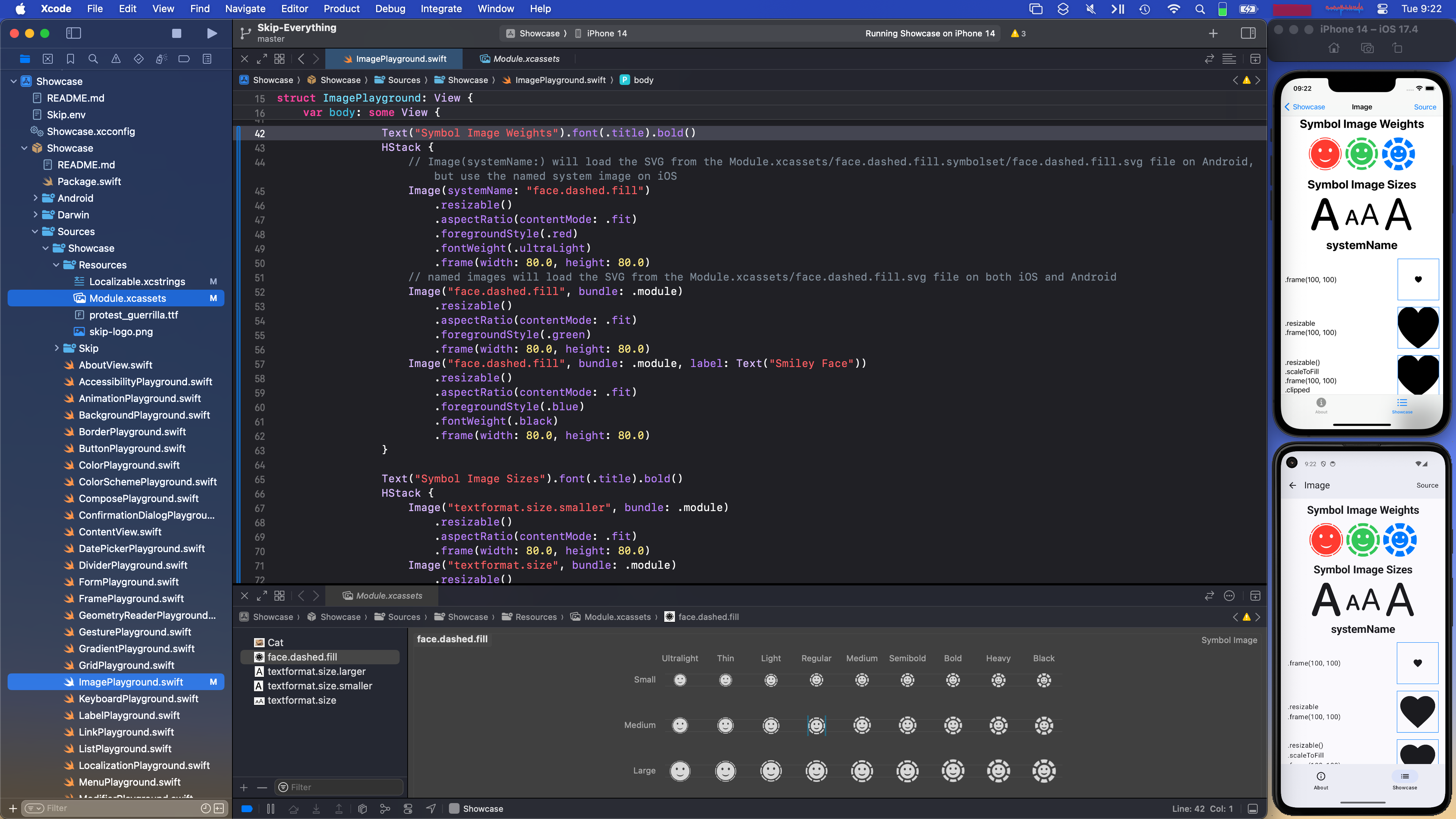Collapse the Resources folder
The image size is (1456, 819).
coord(56,265)
